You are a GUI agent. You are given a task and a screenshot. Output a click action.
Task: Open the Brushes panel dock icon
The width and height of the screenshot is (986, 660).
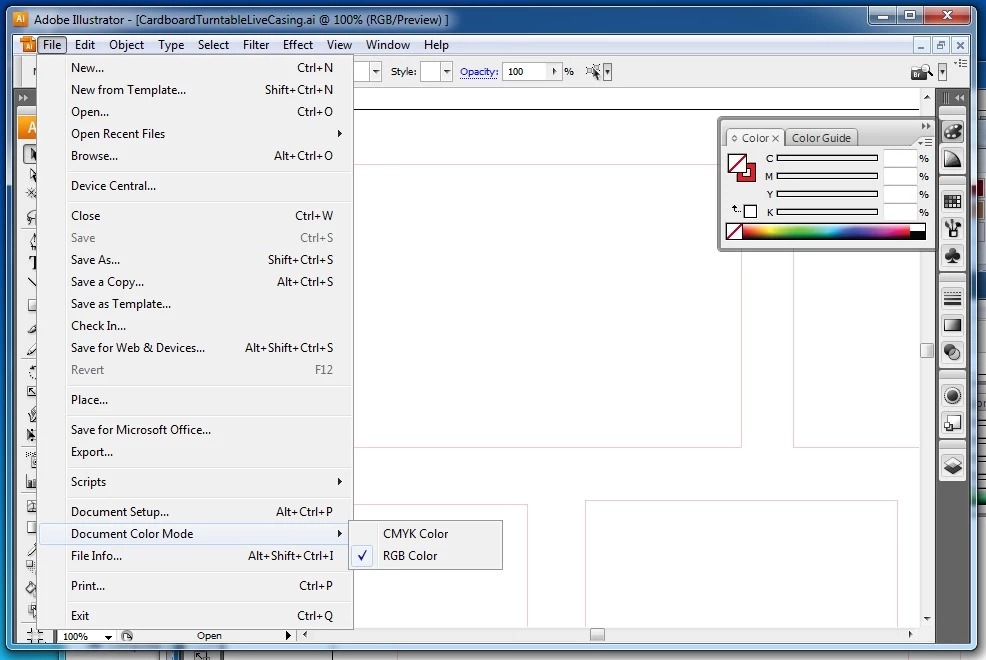point(952,229)
